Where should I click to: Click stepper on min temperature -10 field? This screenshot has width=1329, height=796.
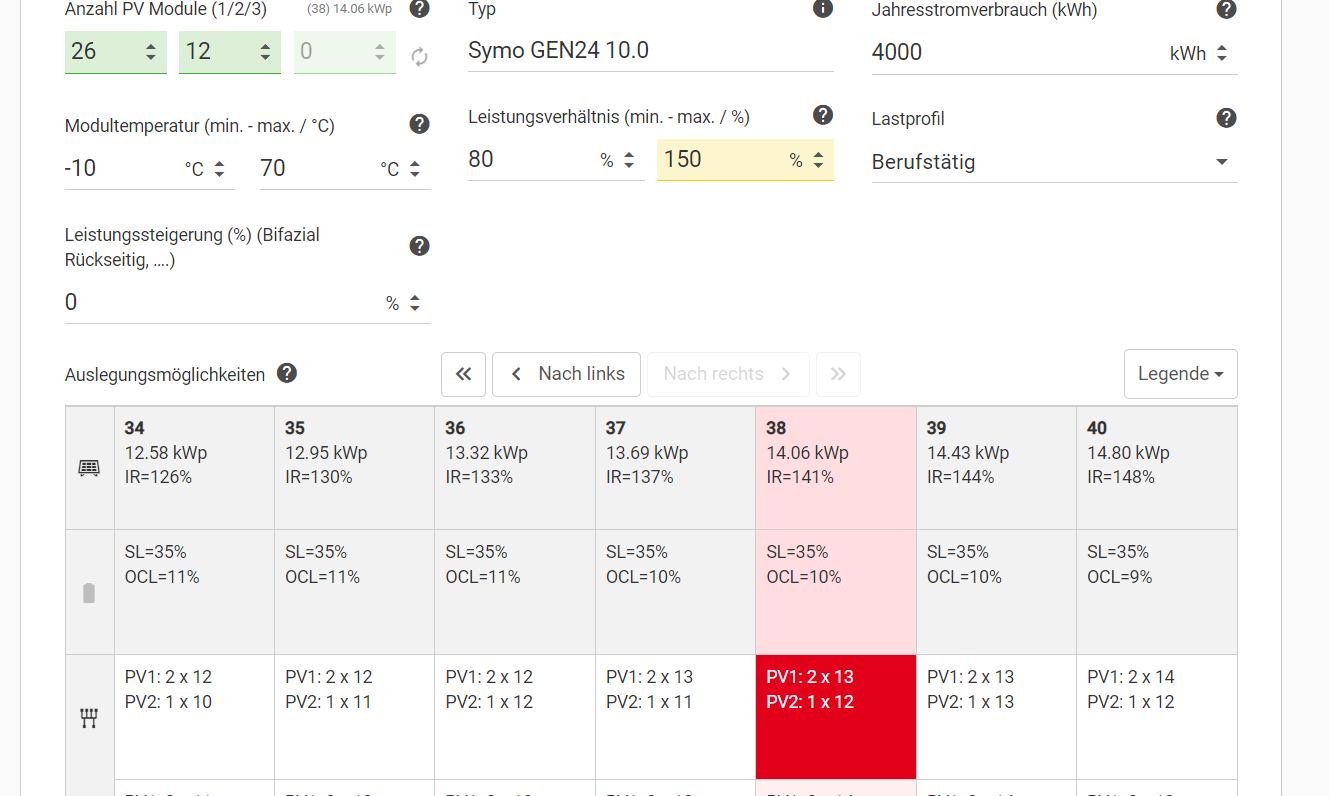pos(219,168)
